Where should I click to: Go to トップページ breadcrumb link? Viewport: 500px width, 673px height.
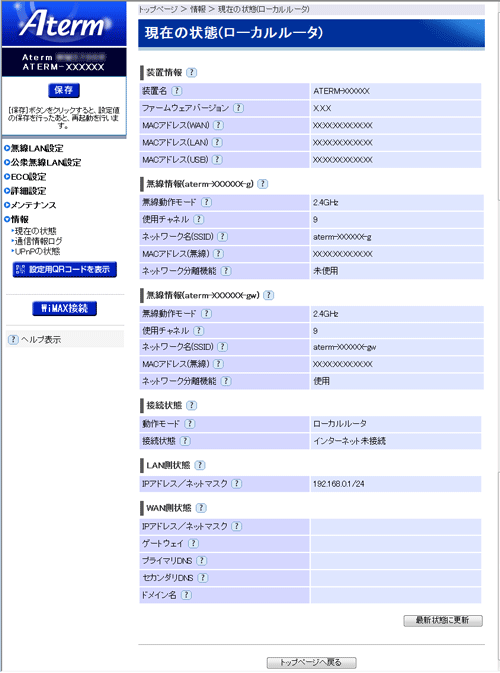coord(158,9)
